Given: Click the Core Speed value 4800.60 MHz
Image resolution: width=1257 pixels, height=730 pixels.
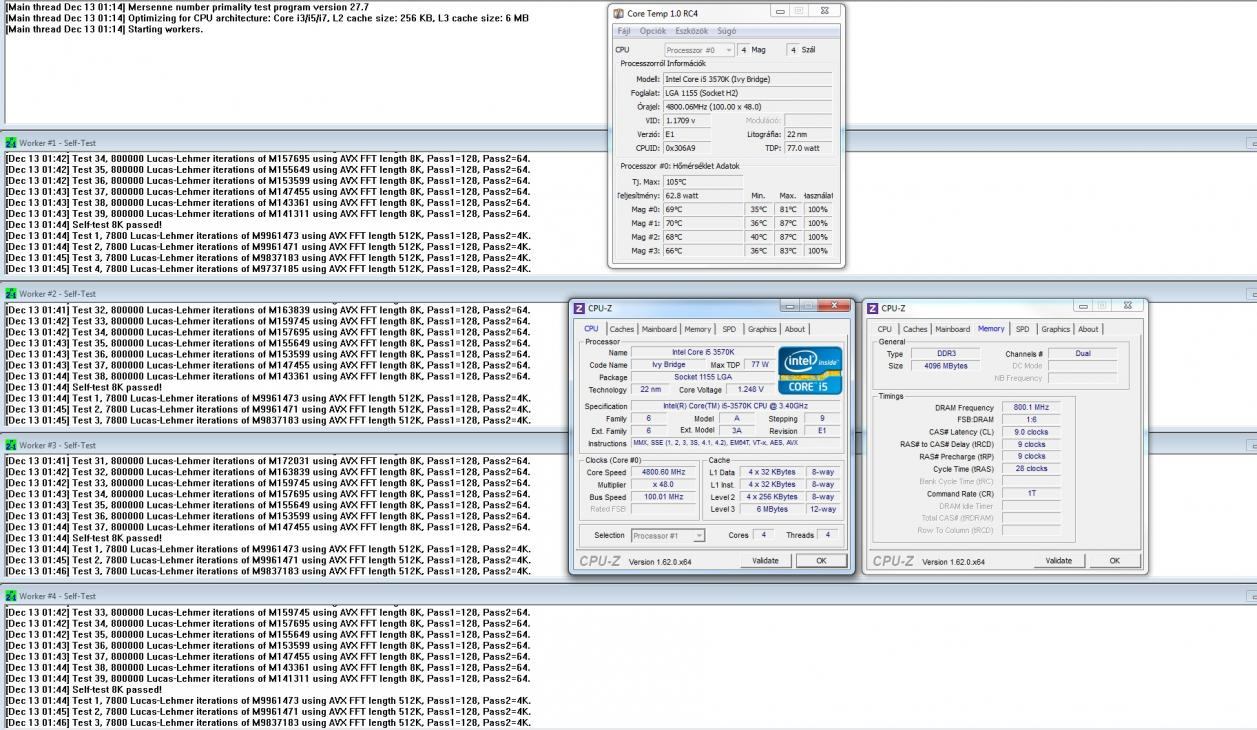Looking at the screenshot, I should pos(663,472).
